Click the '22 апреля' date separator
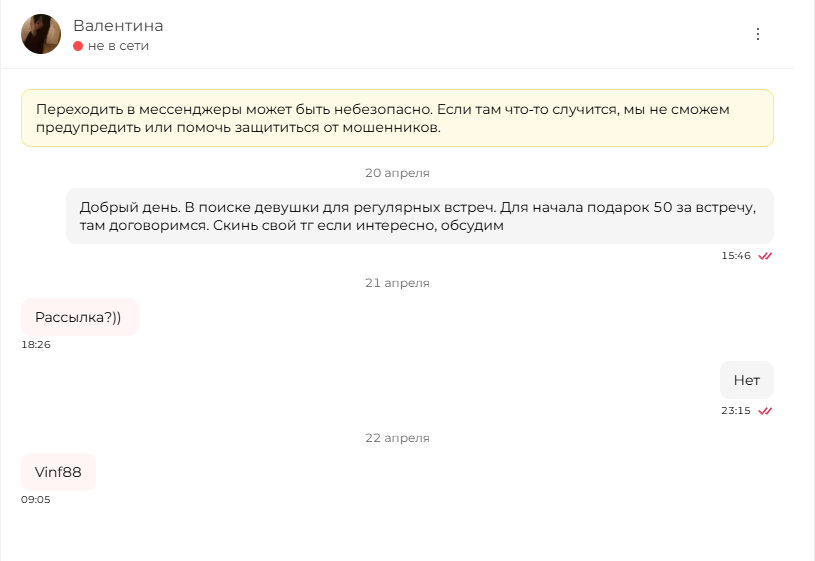This screenshot has width=815, height=561. click(x=397, y=438)
